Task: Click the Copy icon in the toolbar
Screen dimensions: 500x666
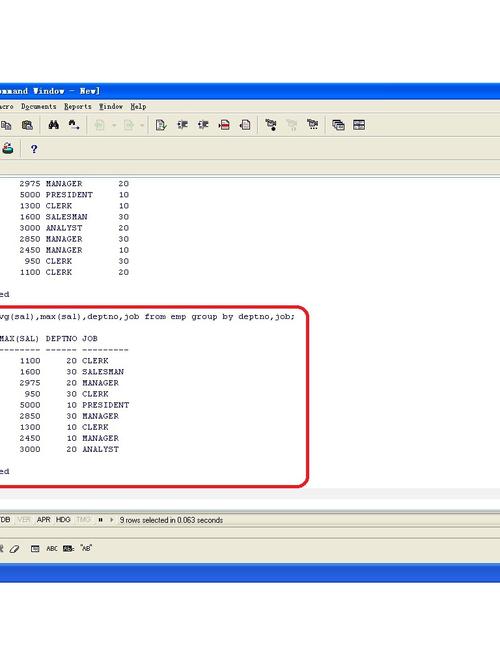Action: (6, 125)
